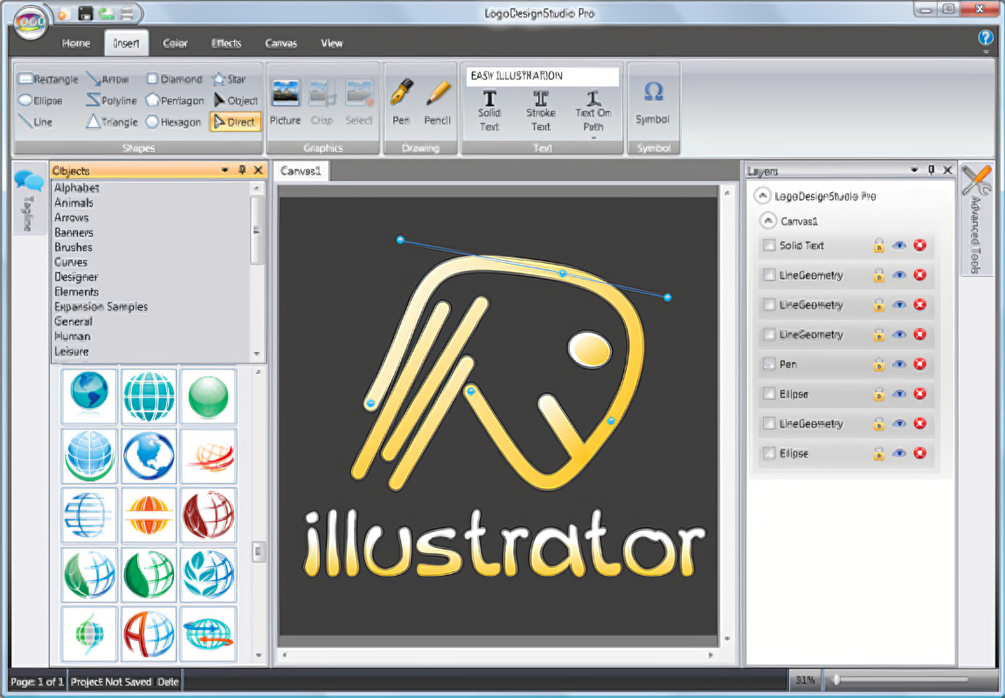Select the Banners object category

[74, 232]
